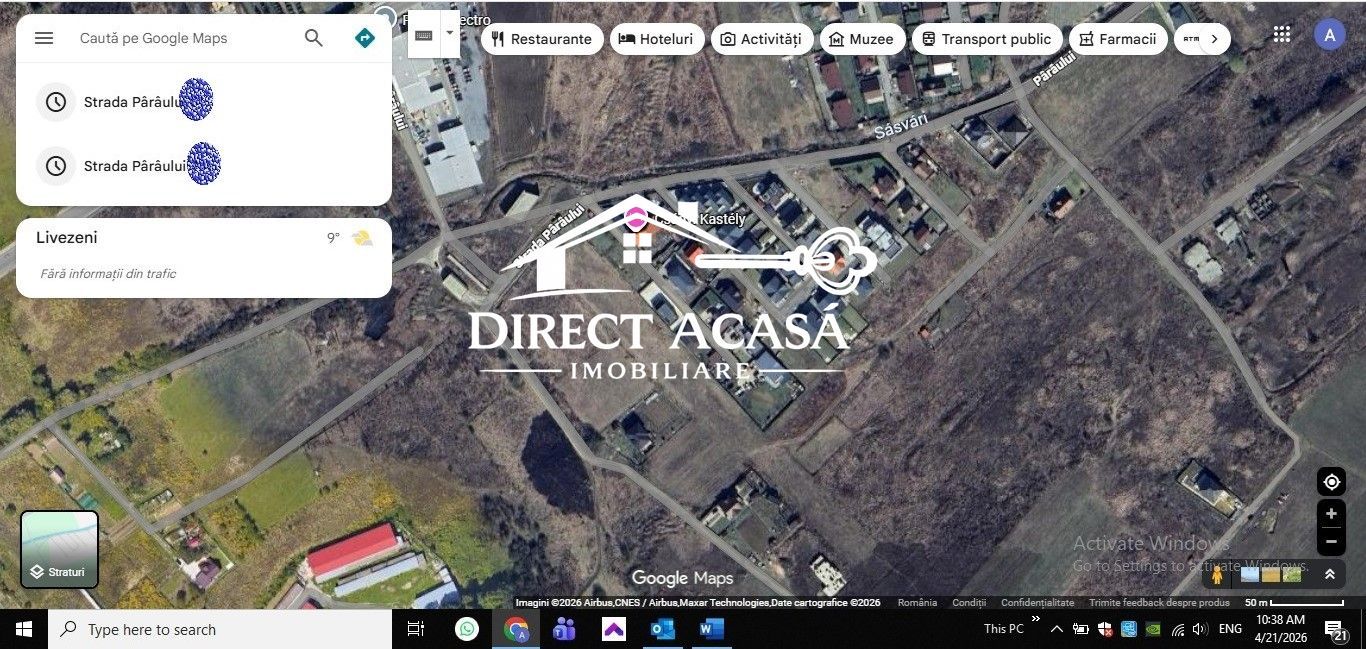Open the volume speaker tray icon
The width and height of the screenshot is (1366, 649).
pyautogui.click(x=1200, y=629)
